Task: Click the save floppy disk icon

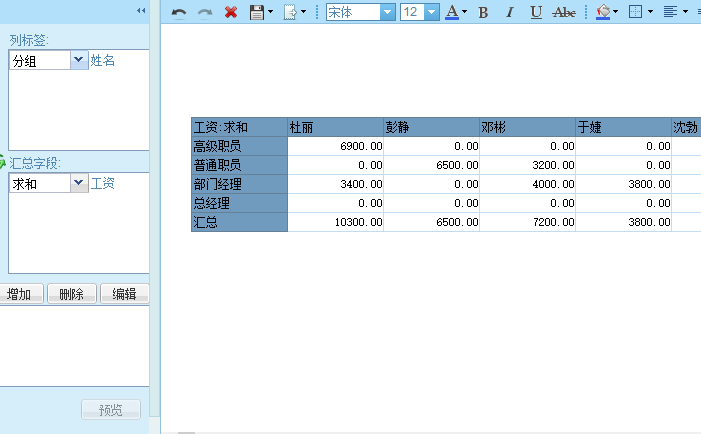Action: 257,12
